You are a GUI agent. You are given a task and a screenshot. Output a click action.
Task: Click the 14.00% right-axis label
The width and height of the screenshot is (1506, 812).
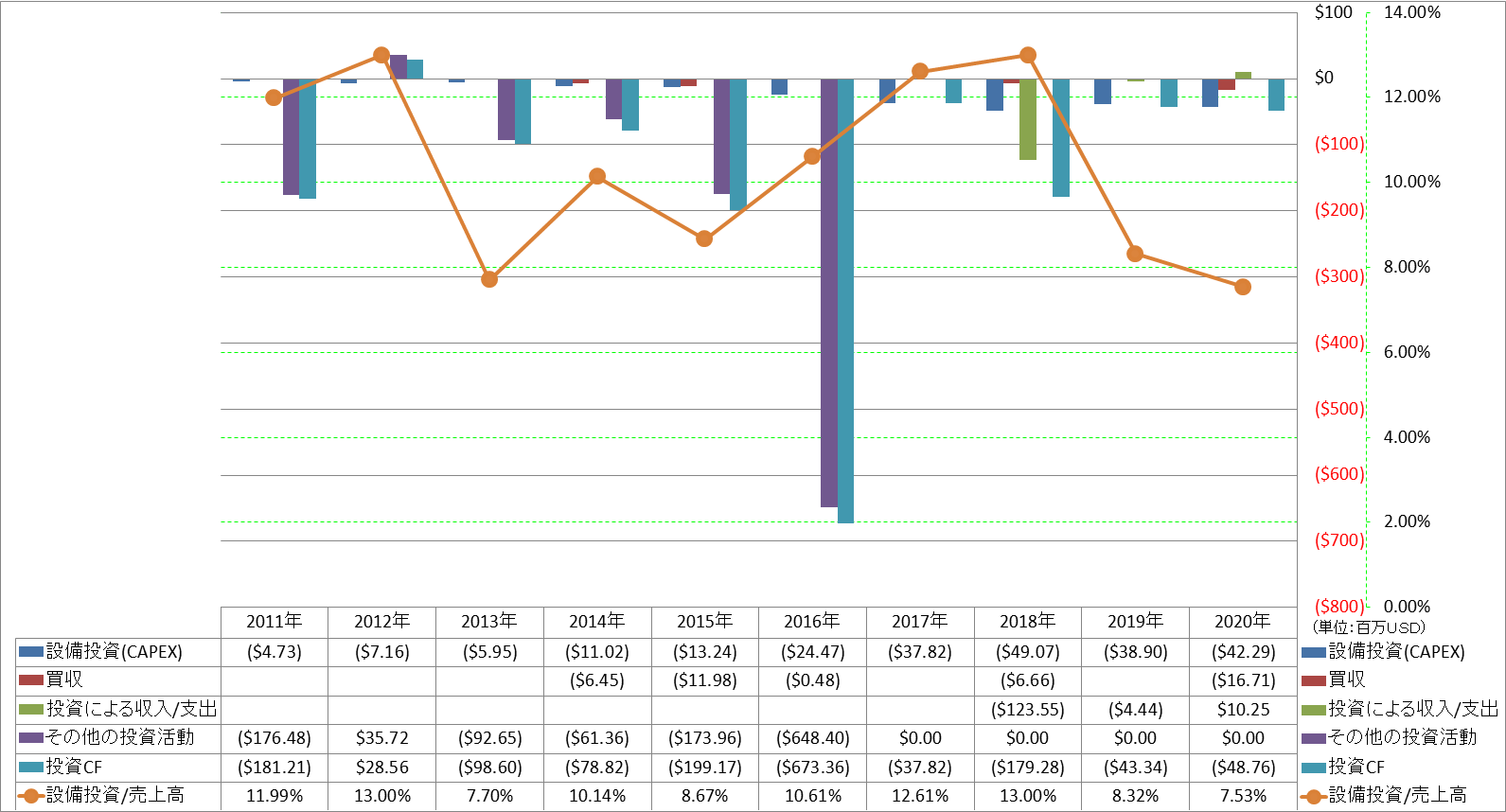point(1412,12)
